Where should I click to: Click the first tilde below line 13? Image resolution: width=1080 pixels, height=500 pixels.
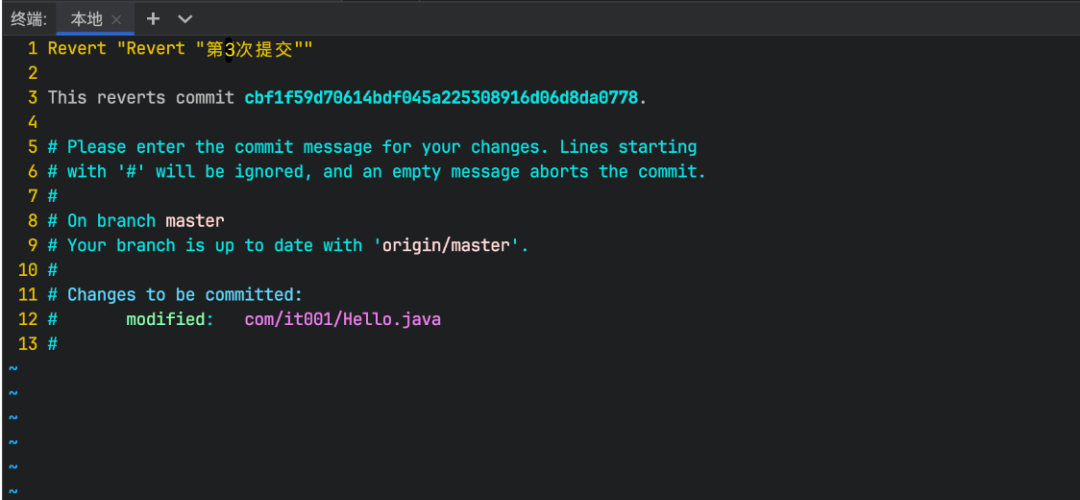click(13, 369)
